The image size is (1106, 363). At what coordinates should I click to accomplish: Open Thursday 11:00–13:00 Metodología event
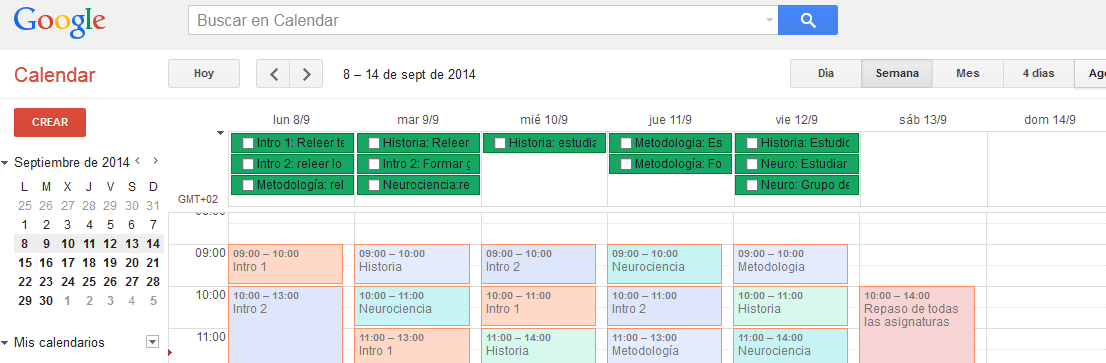(x=664, y=345)
